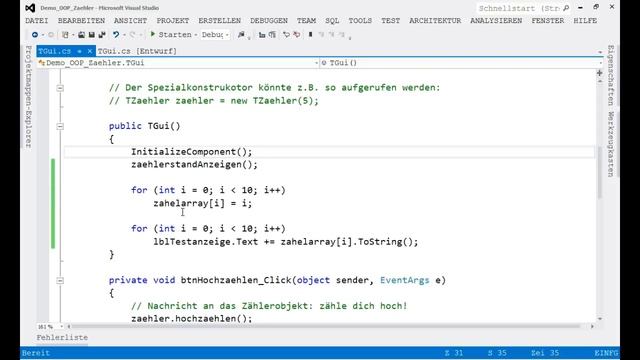Open the DATEI menu
This screenshot has width=640, height=360.
[37, 20]
